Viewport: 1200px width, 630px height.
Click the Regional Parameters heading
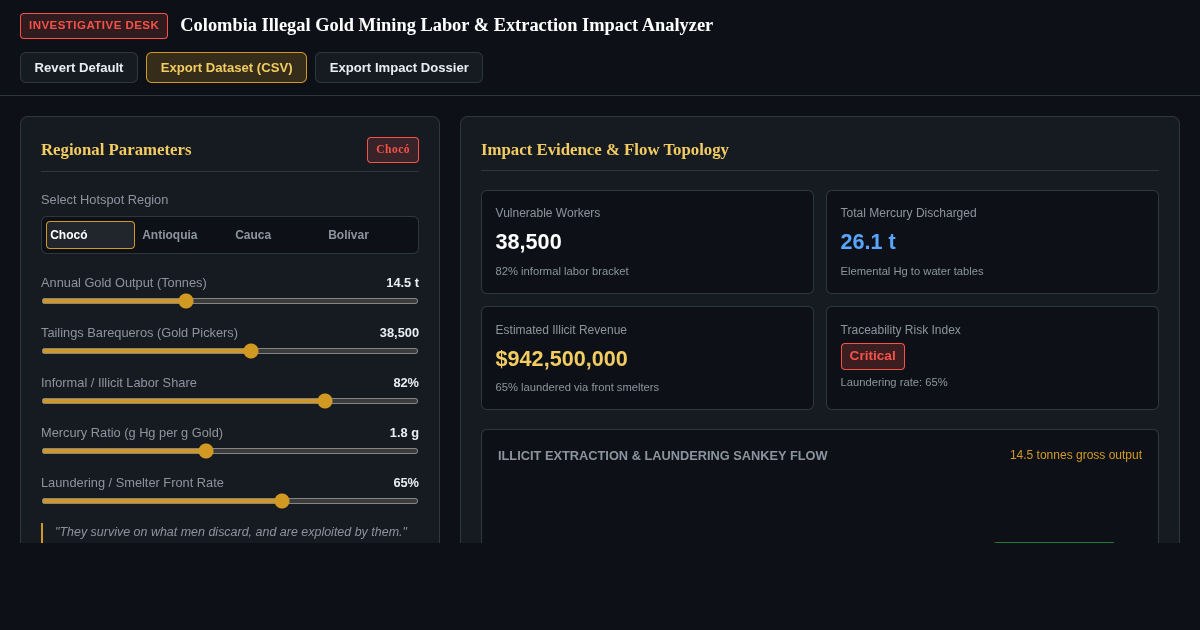click(x=116, y=150)
